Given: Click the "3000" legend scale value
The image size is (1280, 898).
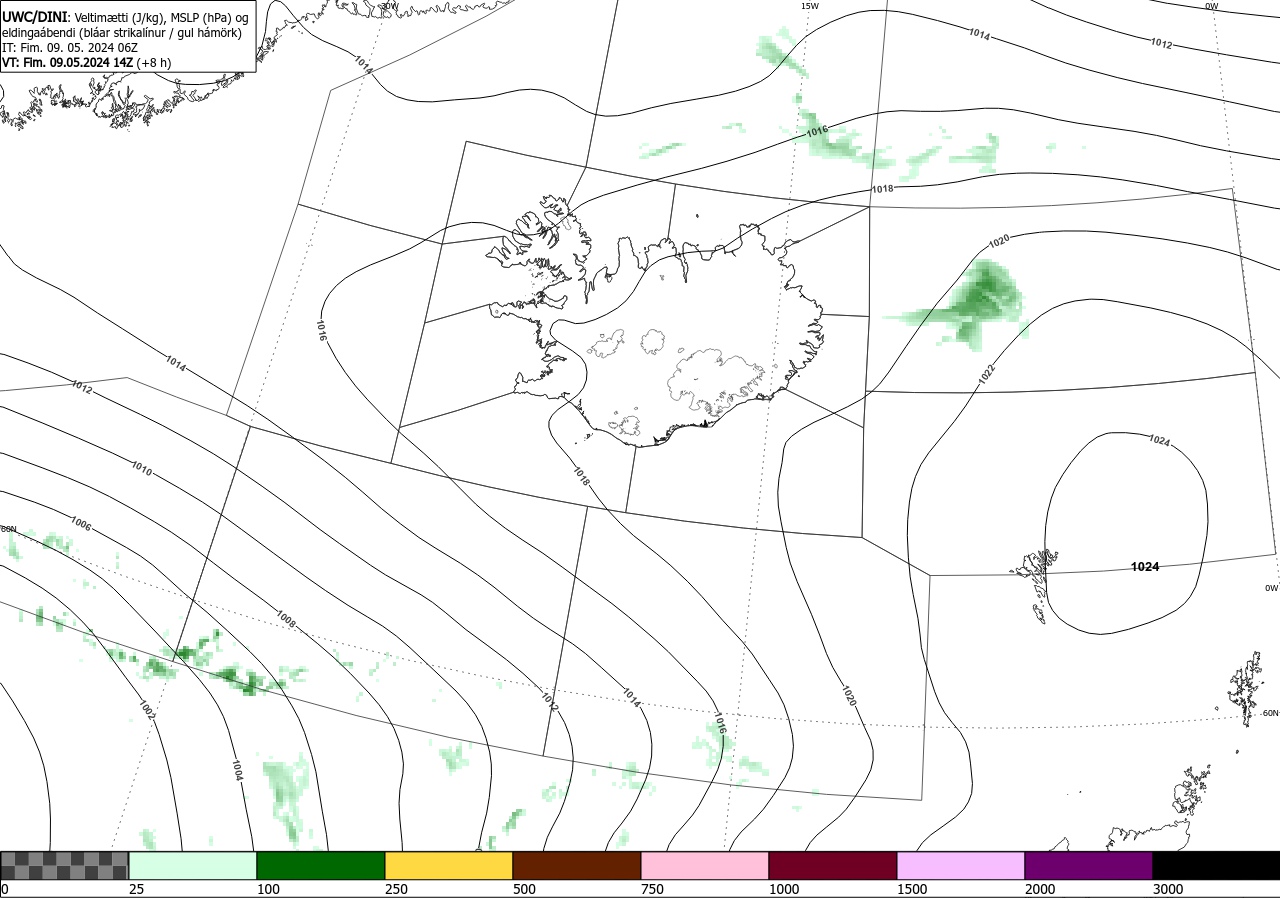Looking at the screenshot, I should tap(1167, 889).
